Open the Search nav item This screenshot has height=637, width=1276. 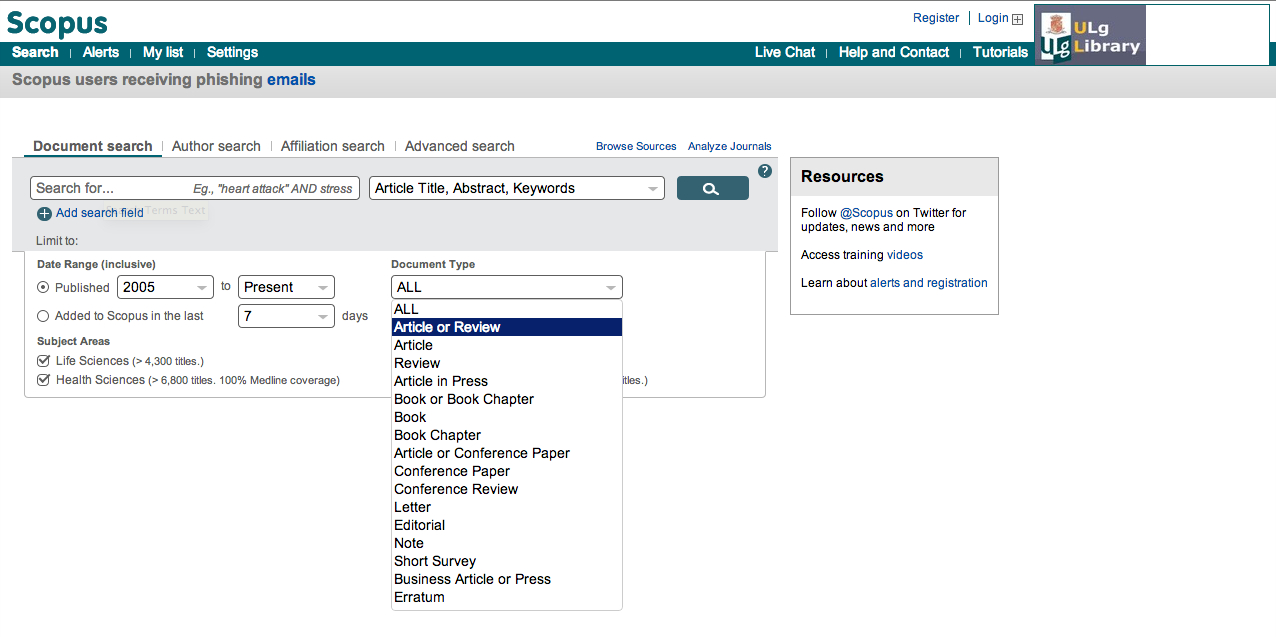click(x=35, y=52)
